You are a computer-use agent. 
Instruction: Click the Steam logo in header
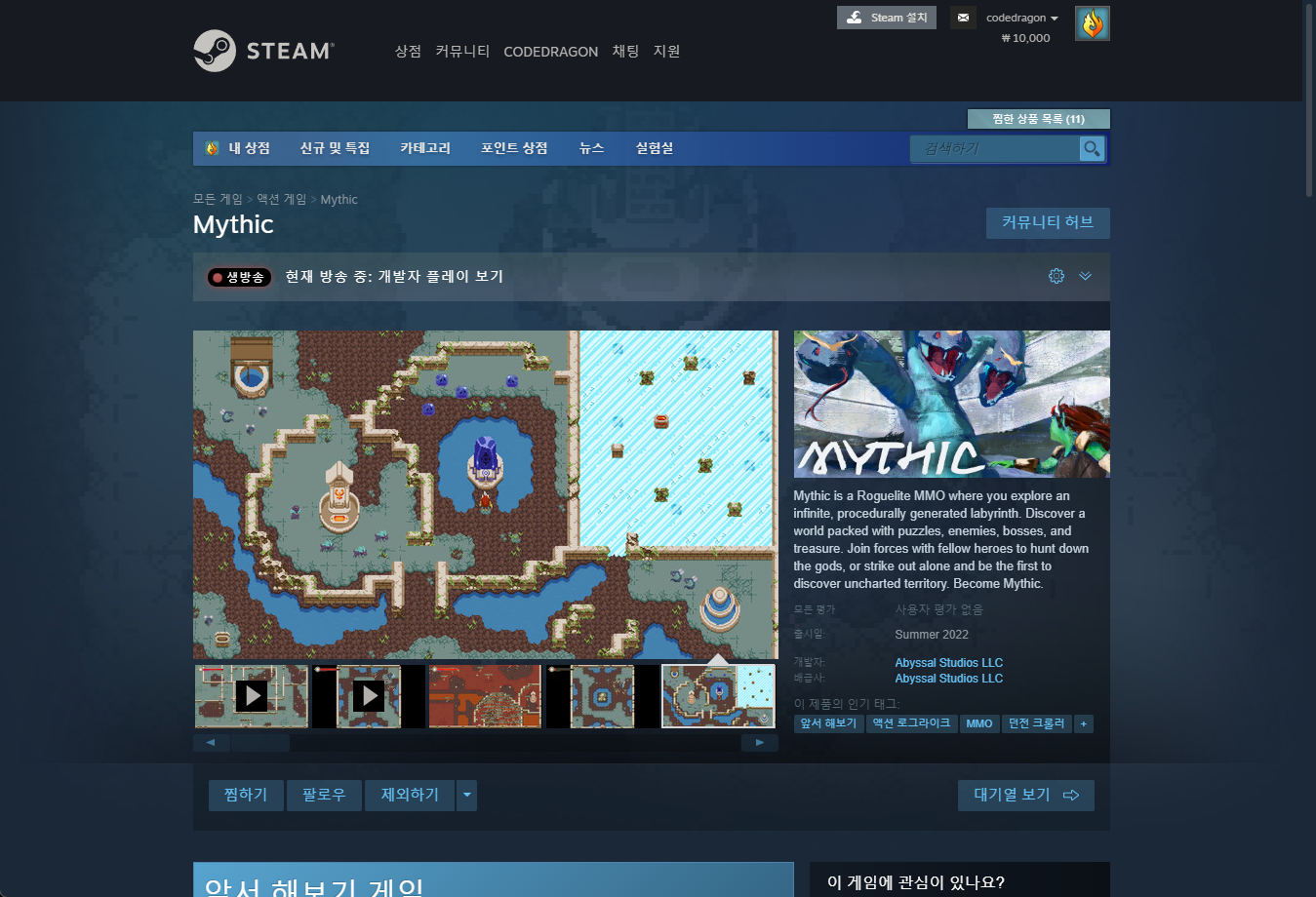pos(263,51)
